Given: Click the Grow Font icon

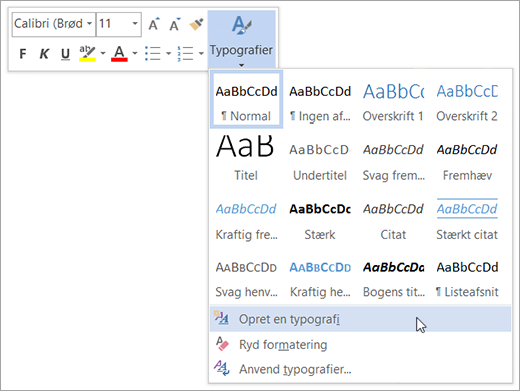Looking at the screenshot, I should (154, 24).
